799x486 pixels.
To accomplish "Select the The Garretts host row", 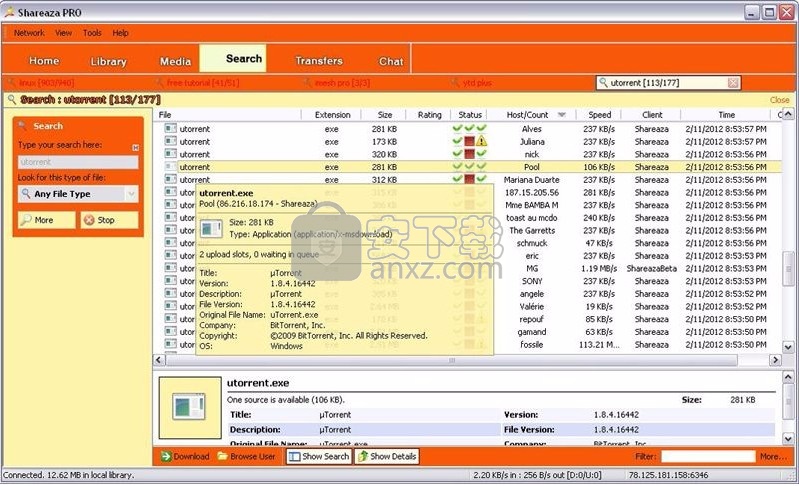I will coord(468,230).
